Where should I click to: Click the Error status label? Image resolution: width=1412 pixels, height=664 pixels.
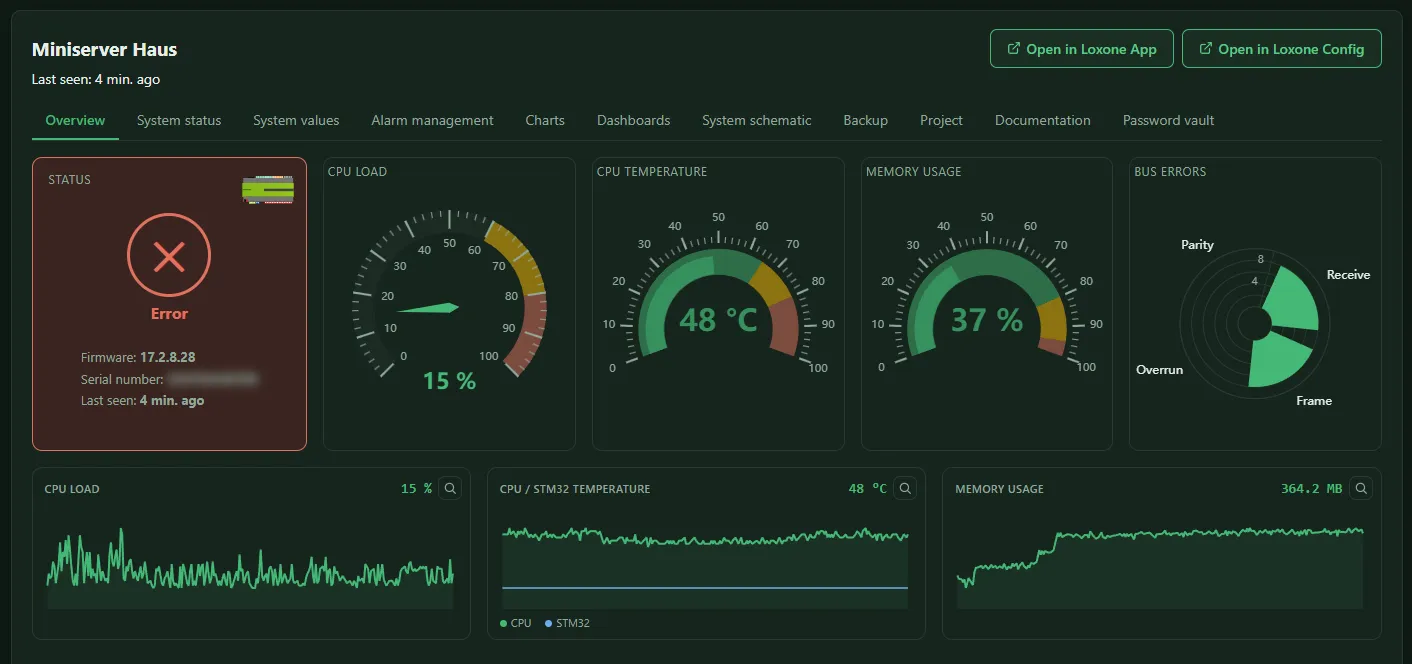(x=169, y=313)
